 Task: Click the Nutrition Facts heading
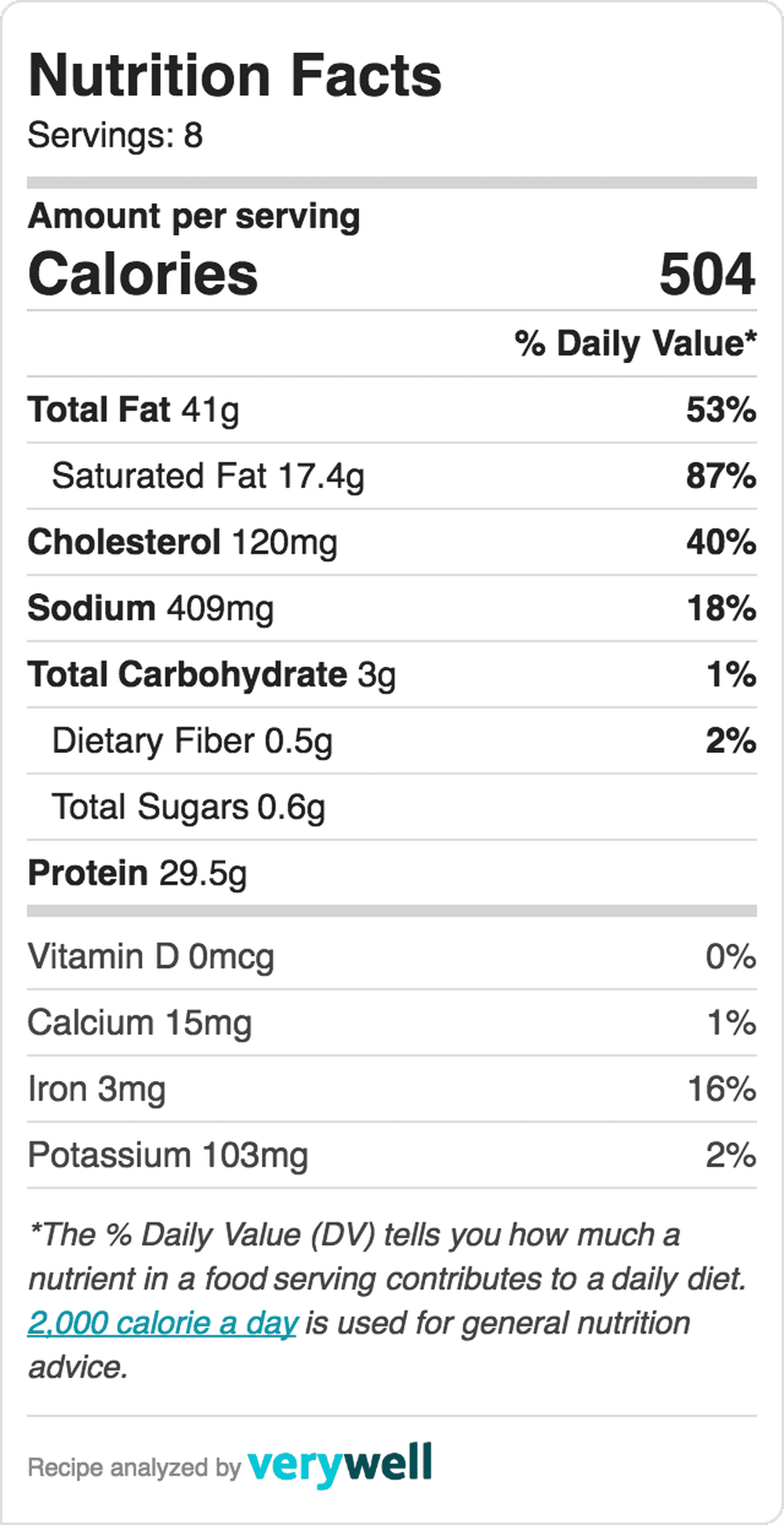234,76
